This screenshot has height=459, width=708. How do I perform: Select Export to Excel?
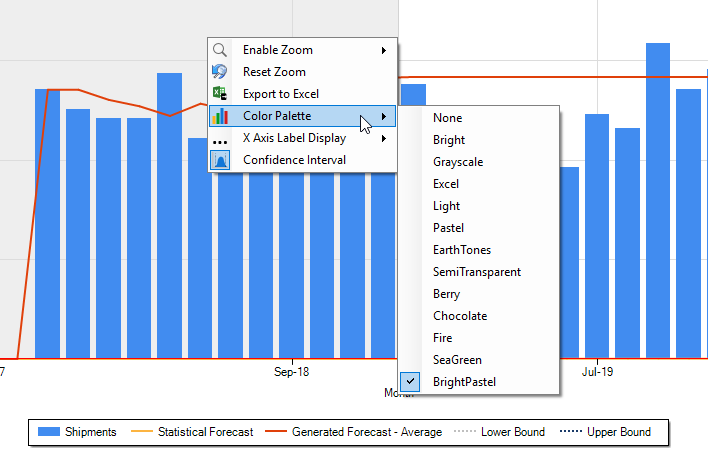pyautogui.click(x=302, y=94)
